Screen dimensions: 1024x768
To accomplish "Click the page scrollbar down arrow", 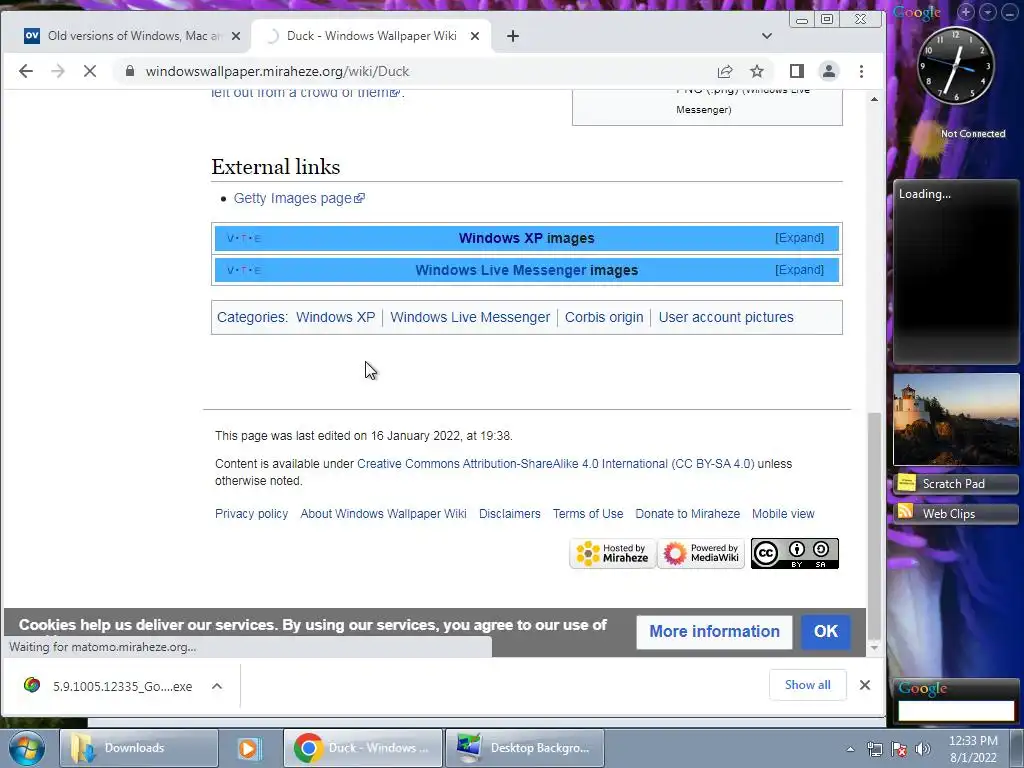I will tap(874, 648).
